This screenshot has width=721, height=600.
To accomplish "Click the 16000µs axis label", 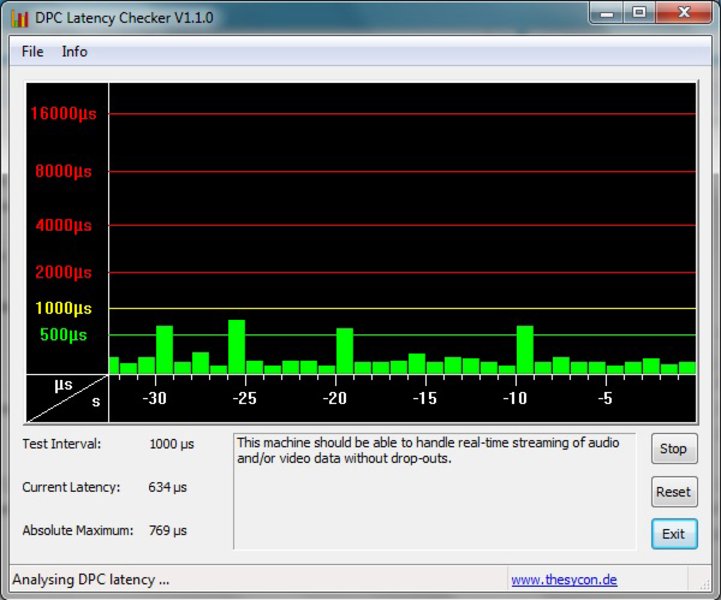I will [63, 113].
